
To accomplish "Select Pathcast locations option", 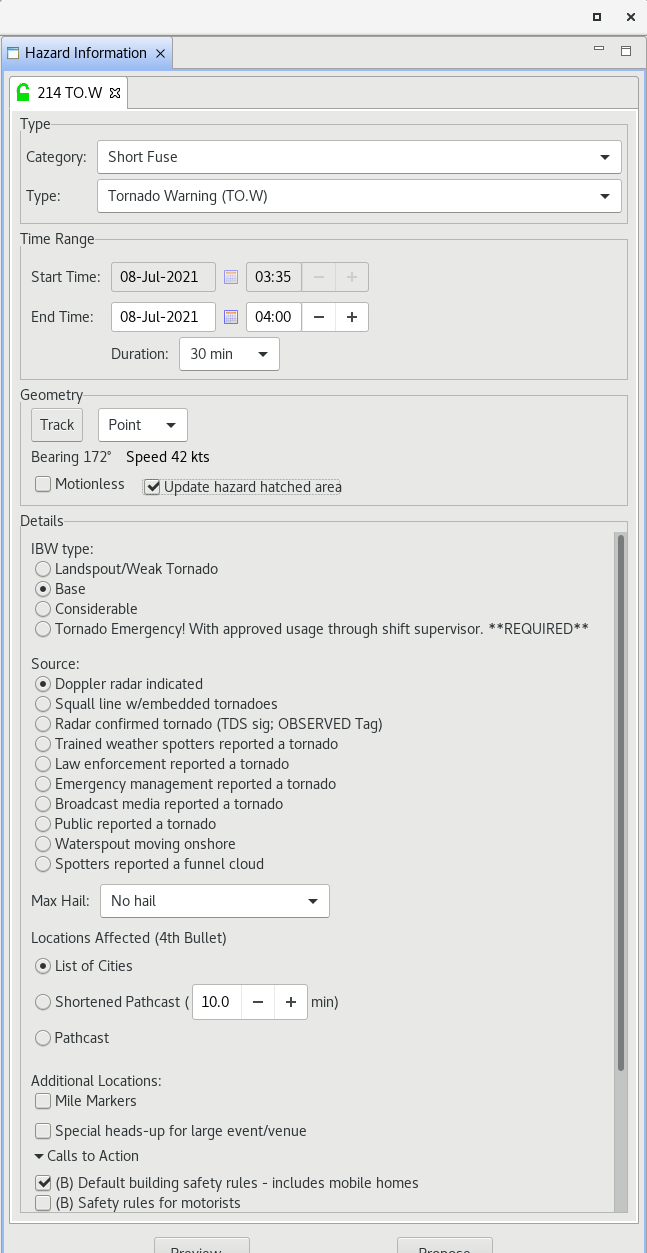I will pos(43,1038).
